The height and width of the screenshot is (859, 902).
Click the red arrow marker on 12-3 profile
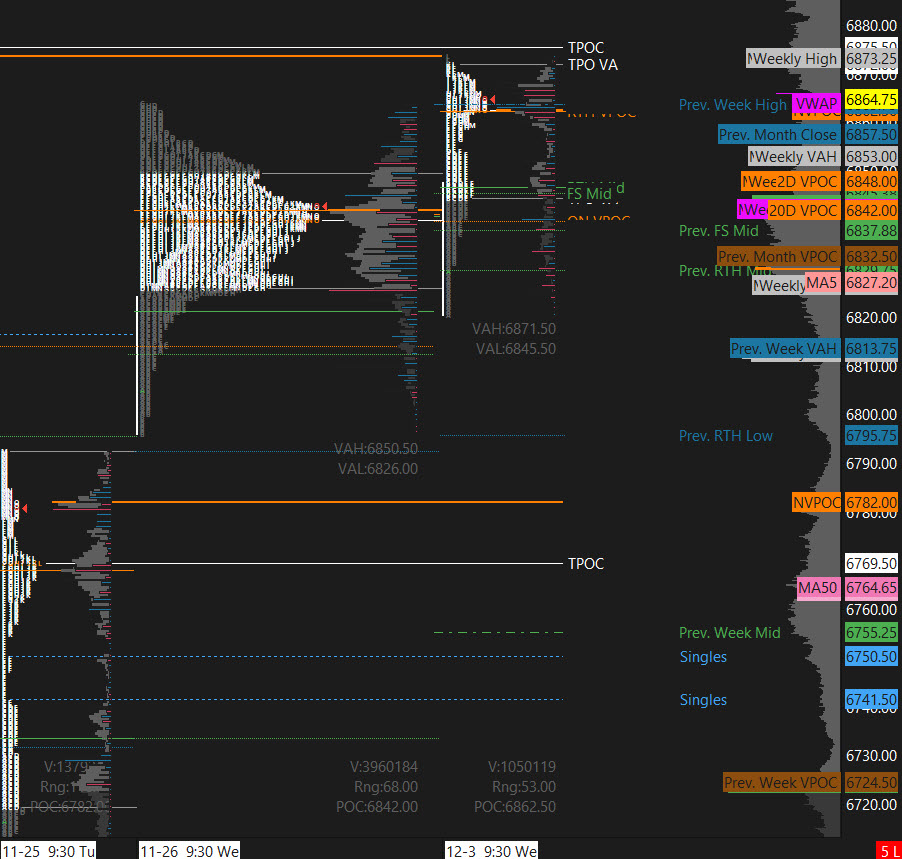pos(488,100)
